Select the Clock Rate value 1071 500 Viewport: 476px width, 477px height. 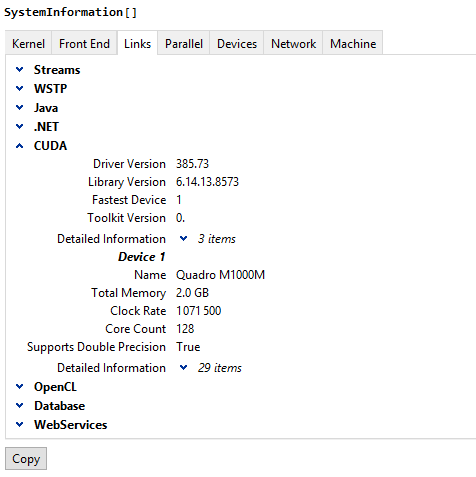click(x=199, y=311)
